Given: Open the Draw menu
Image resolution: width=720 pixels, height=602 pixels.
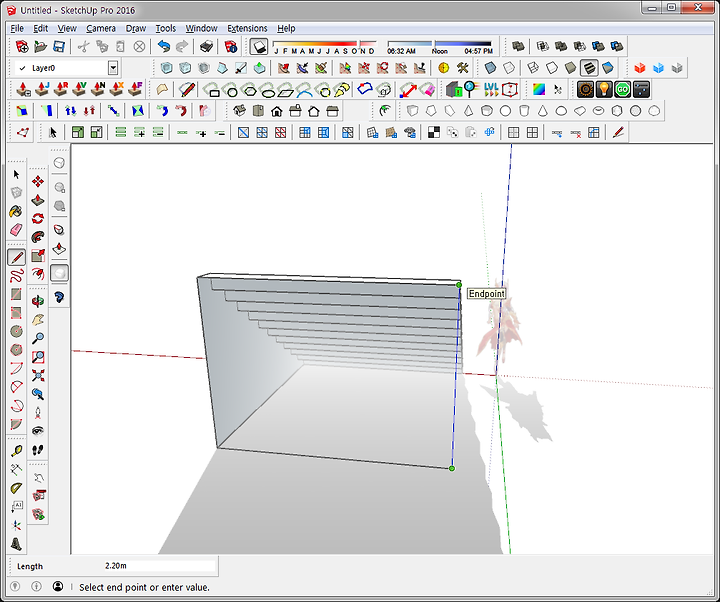Looking at the screenshot, I should point(136,28).
